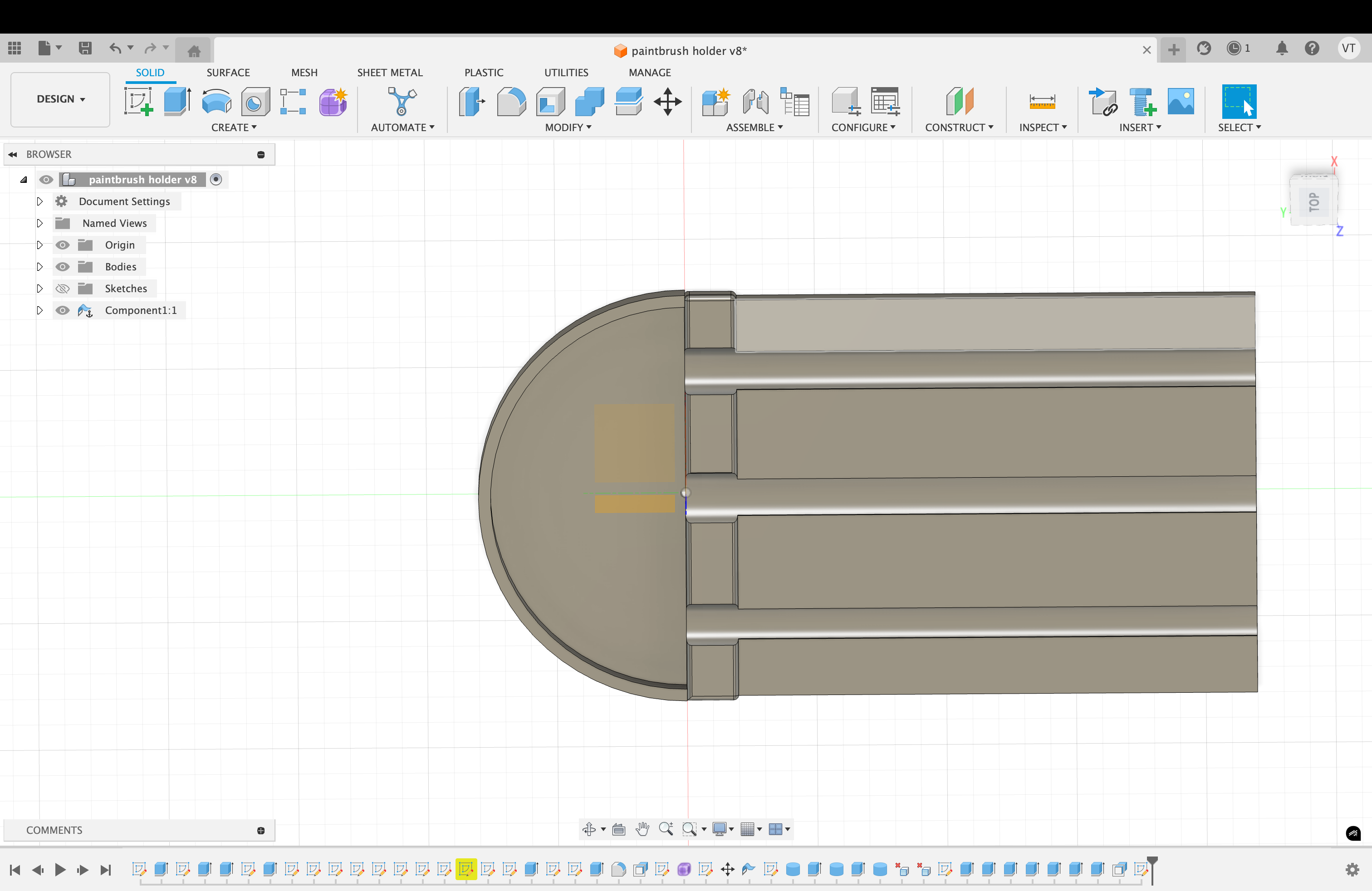Screen dimensions: 1372x891
Task: Open the SHEET METAL tab
Action: (390, 73)
